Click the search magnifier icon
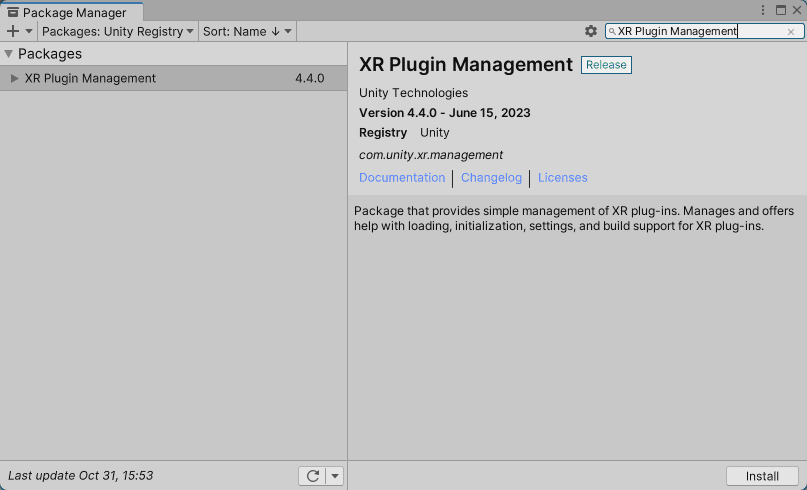 click(612, 31)
